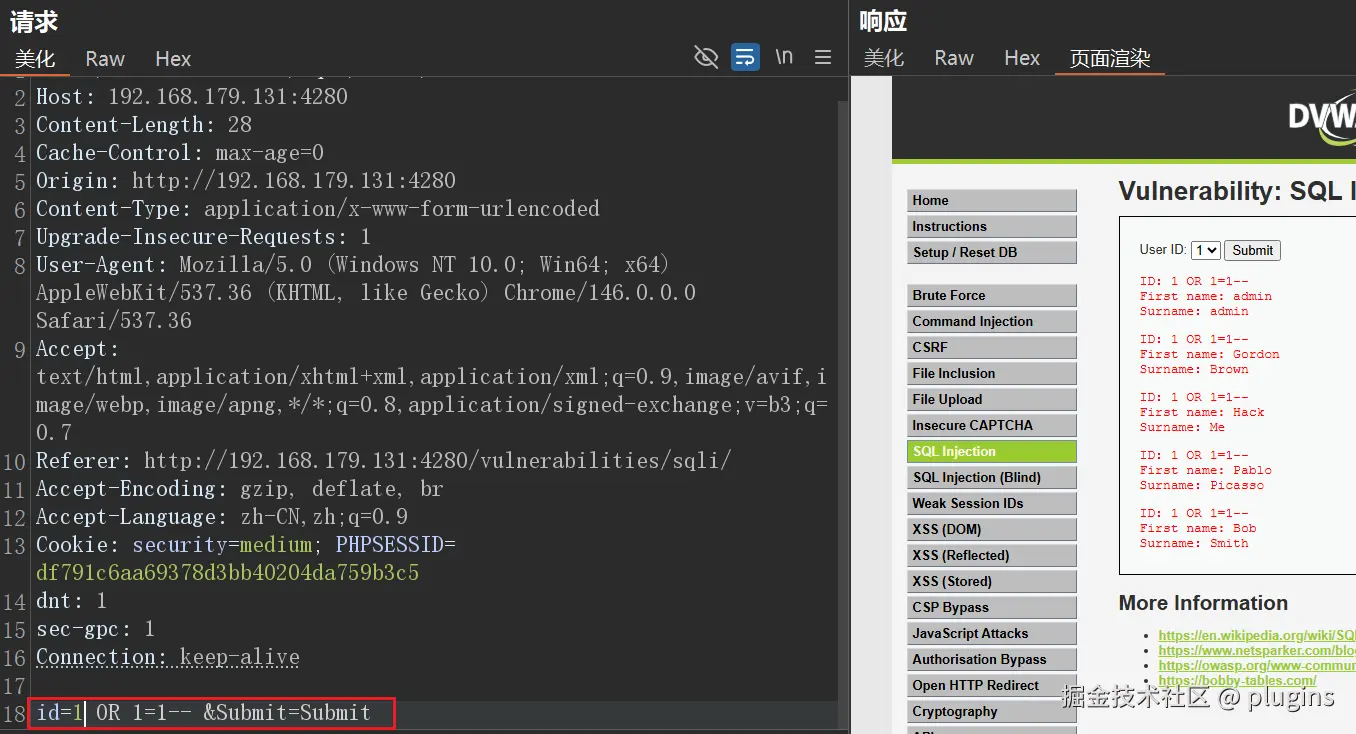1356x734 pixels.
Task: Open the Weak Session IDs page
Action: click(x=992, y=503)
